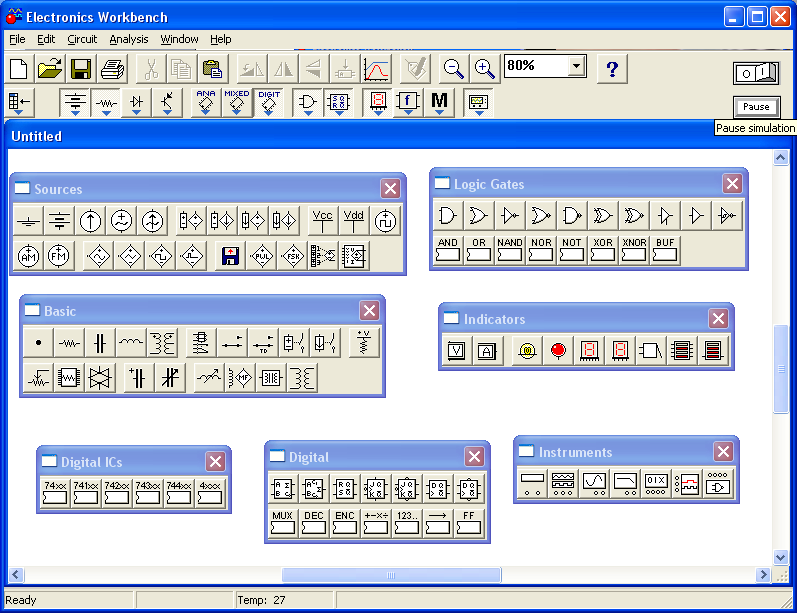Expand the Mixed ICs bin
This screenshot has height=613, width=797.
(237, 103)
